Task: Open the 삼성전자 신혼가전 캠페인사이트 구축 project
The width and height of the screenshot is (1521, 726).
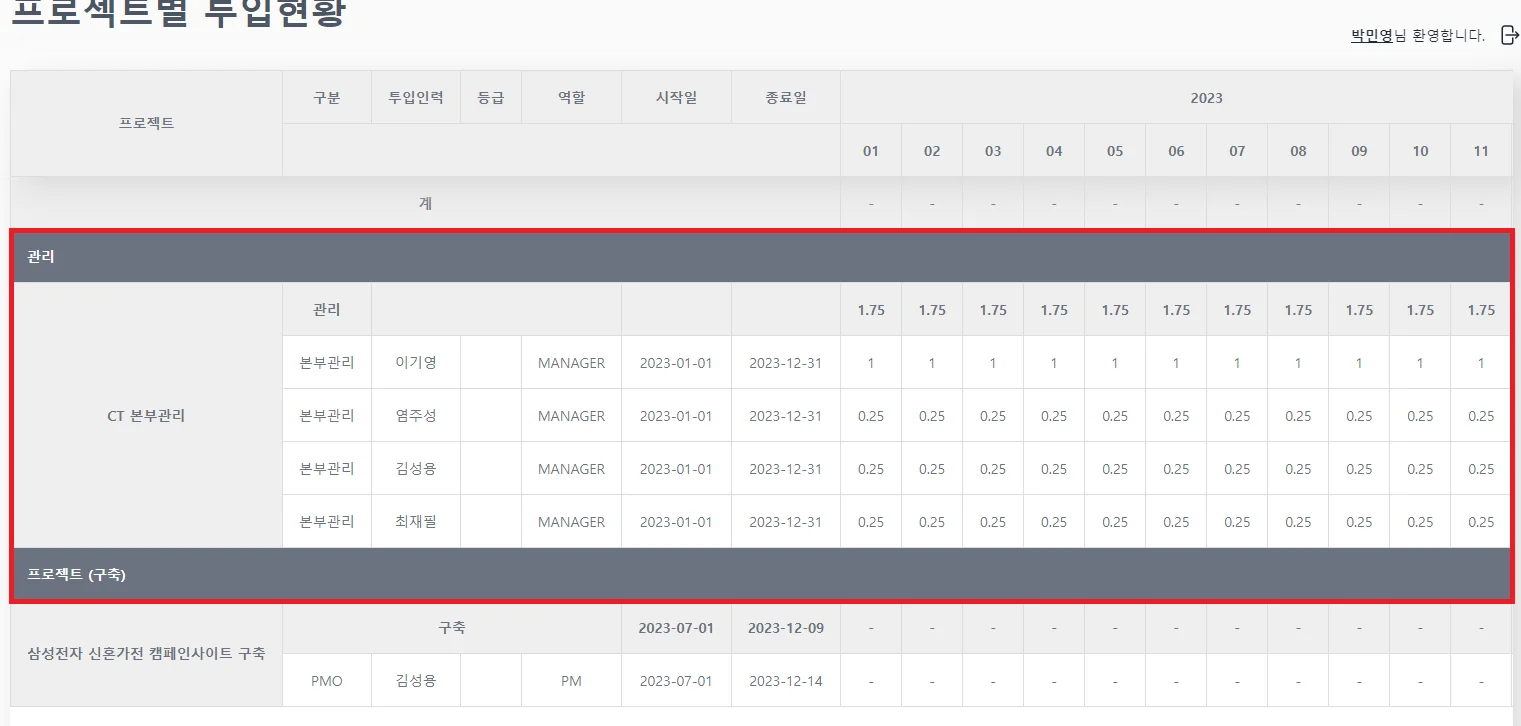Action: pyautogui.click(x=146, y=654)
